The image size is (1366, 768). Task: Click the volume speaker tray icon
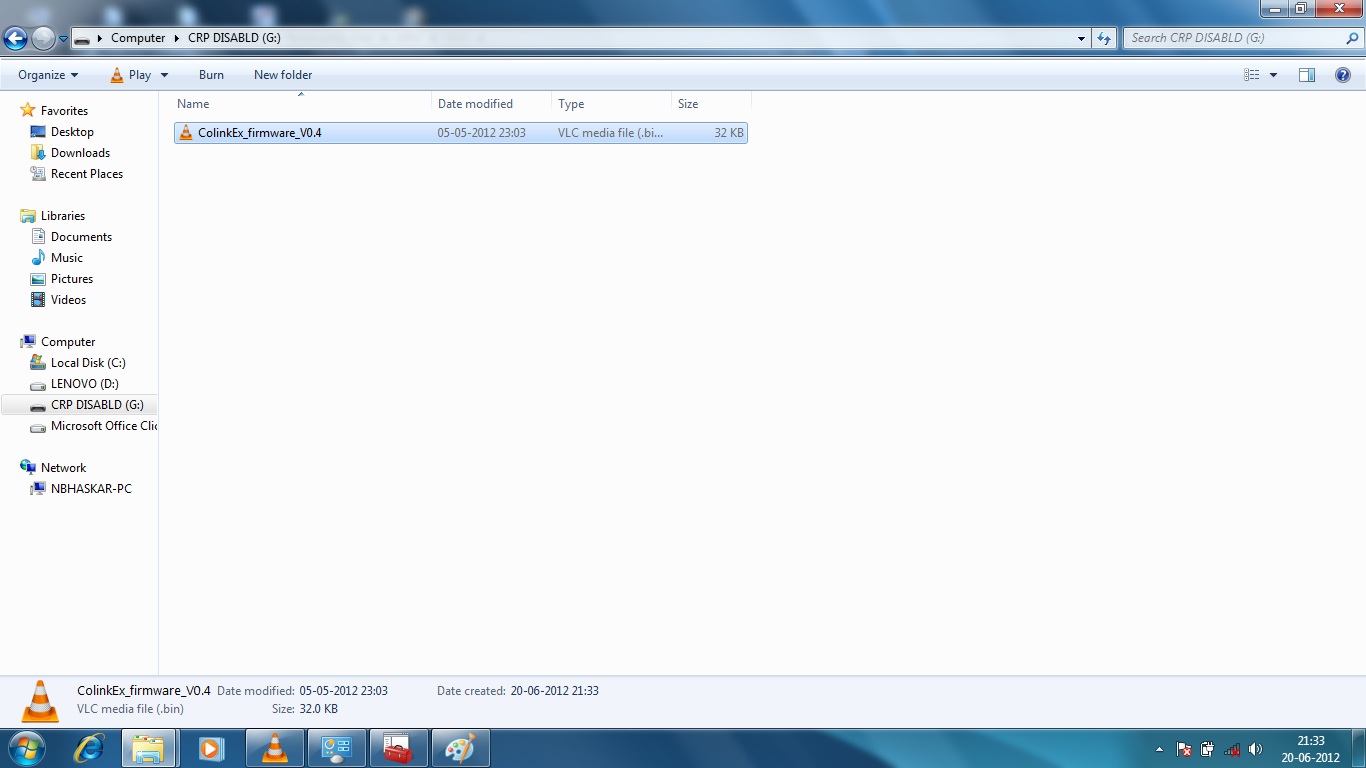pyautogui.click(x=1256, y=749)
